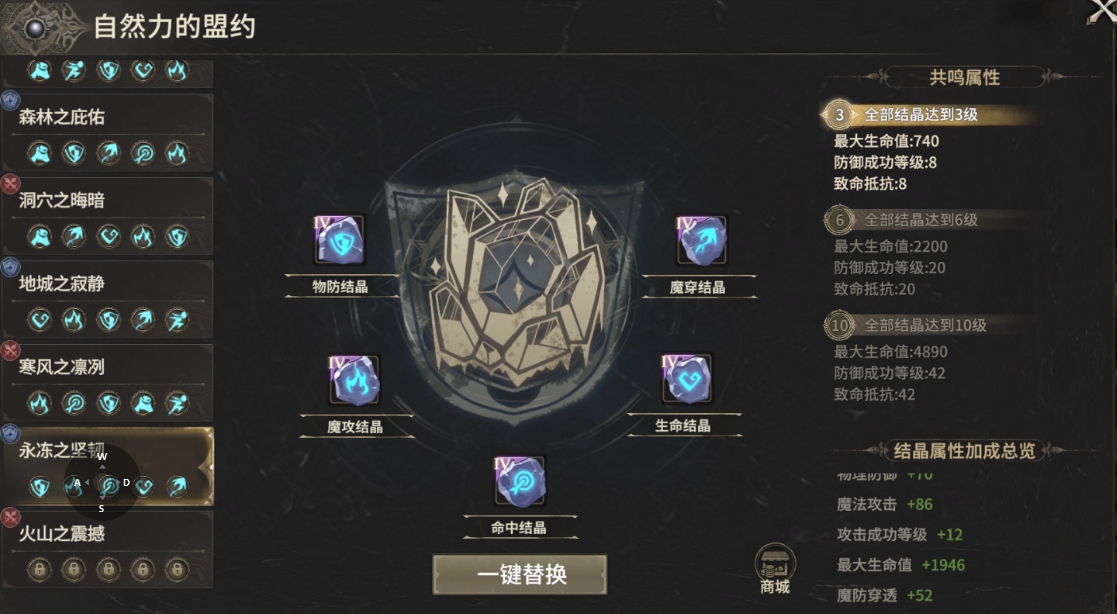Select the 魔攻结晶 crystal icon
This screenshot has height=614, width=1117.
354,380
